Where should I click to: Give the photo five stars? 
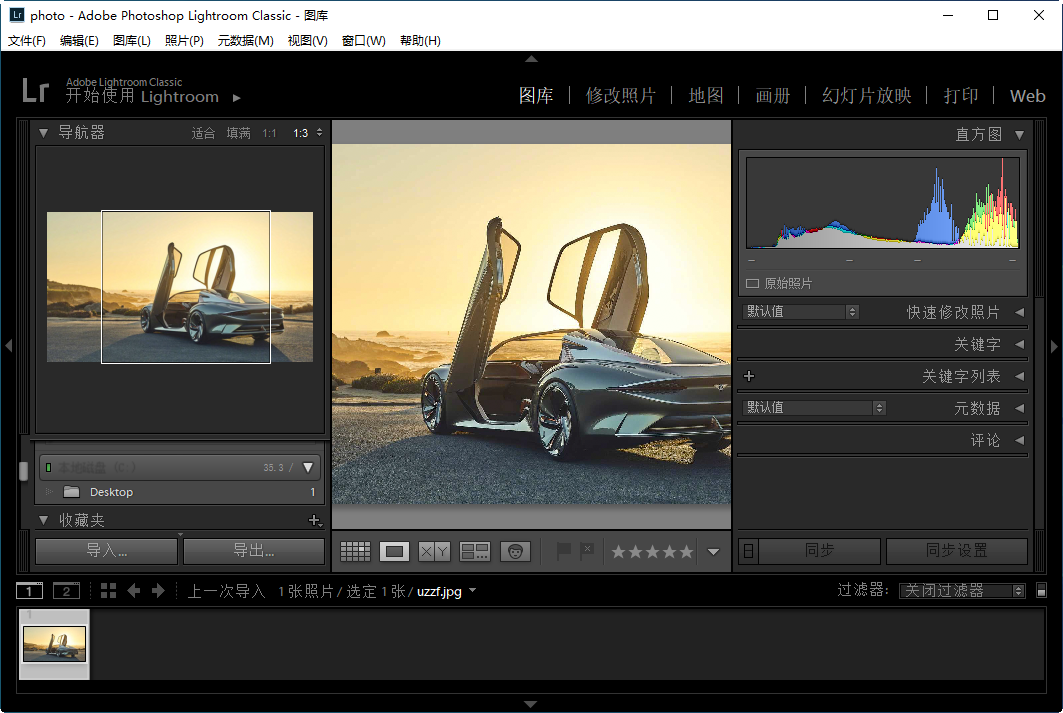tap(687, 551)
